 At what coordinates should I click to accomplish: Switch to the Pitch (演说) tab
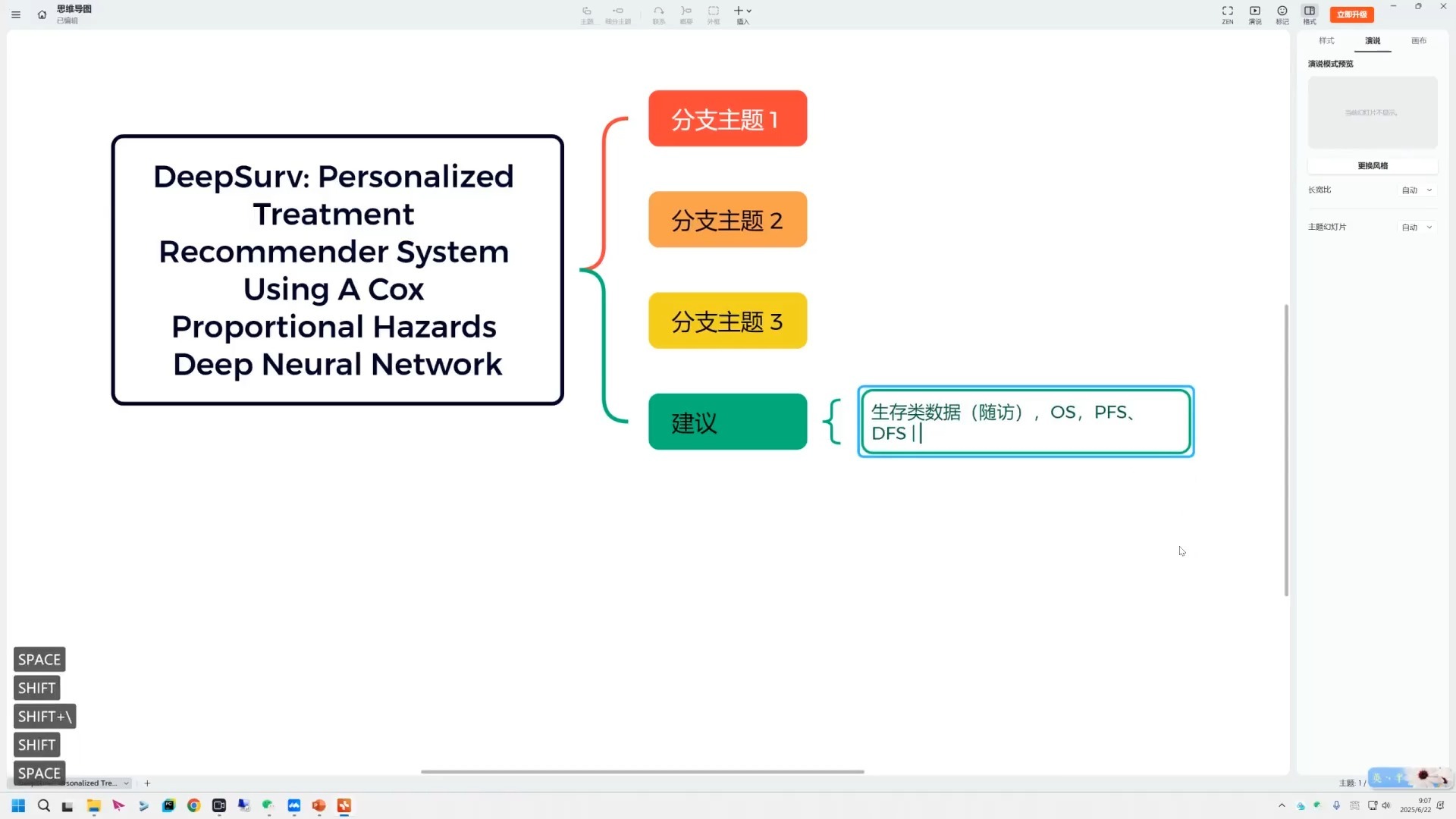point(1373,41)
